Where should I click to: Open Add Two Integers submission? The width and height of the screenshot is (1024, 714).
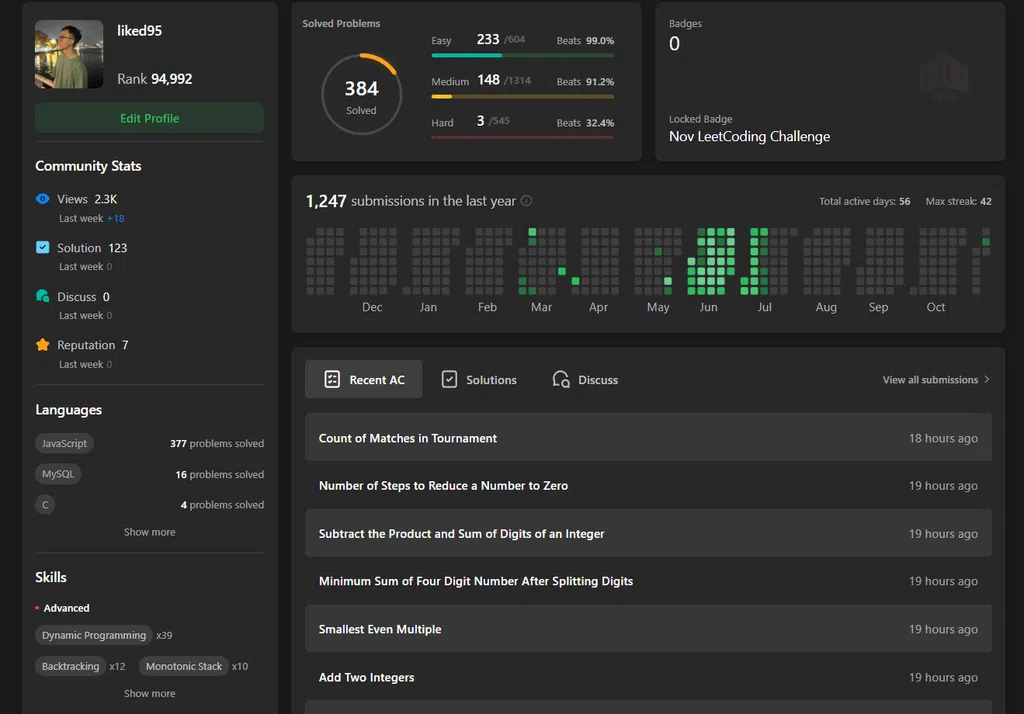coord(648,677)
